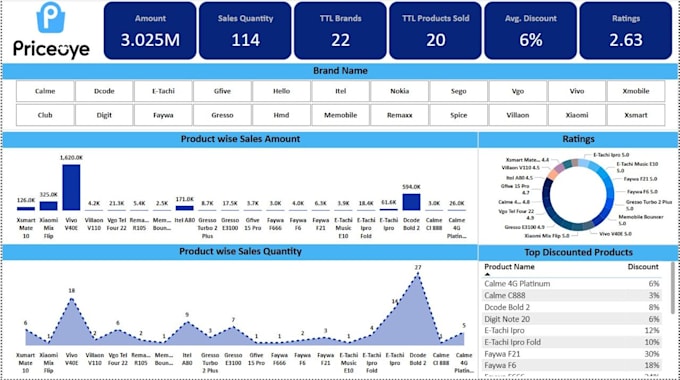680x380 pixels.
Task: Pick the Club brand button
Action: coord(45,115)
